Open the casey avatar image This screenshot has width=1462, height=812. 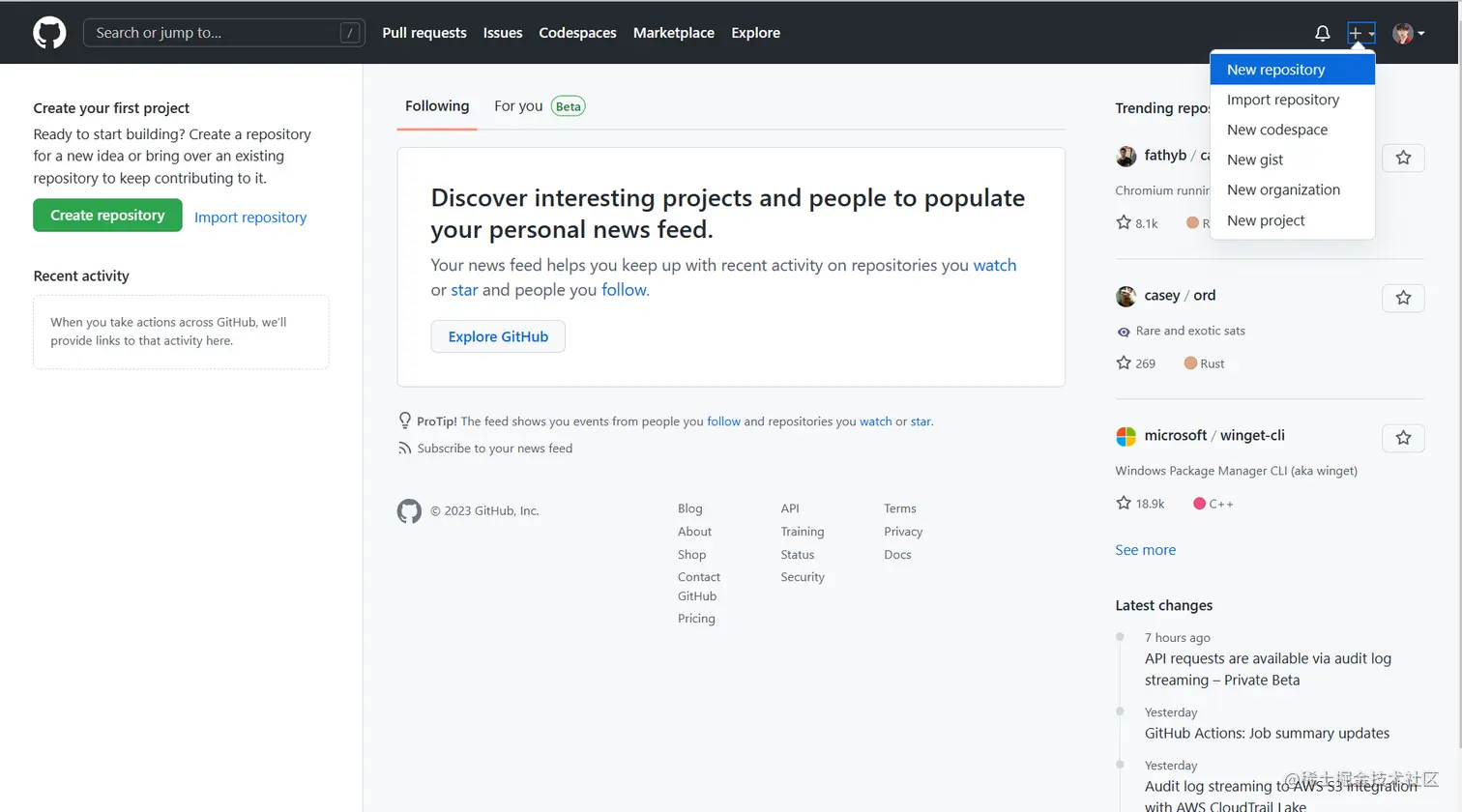point(1126,296)
